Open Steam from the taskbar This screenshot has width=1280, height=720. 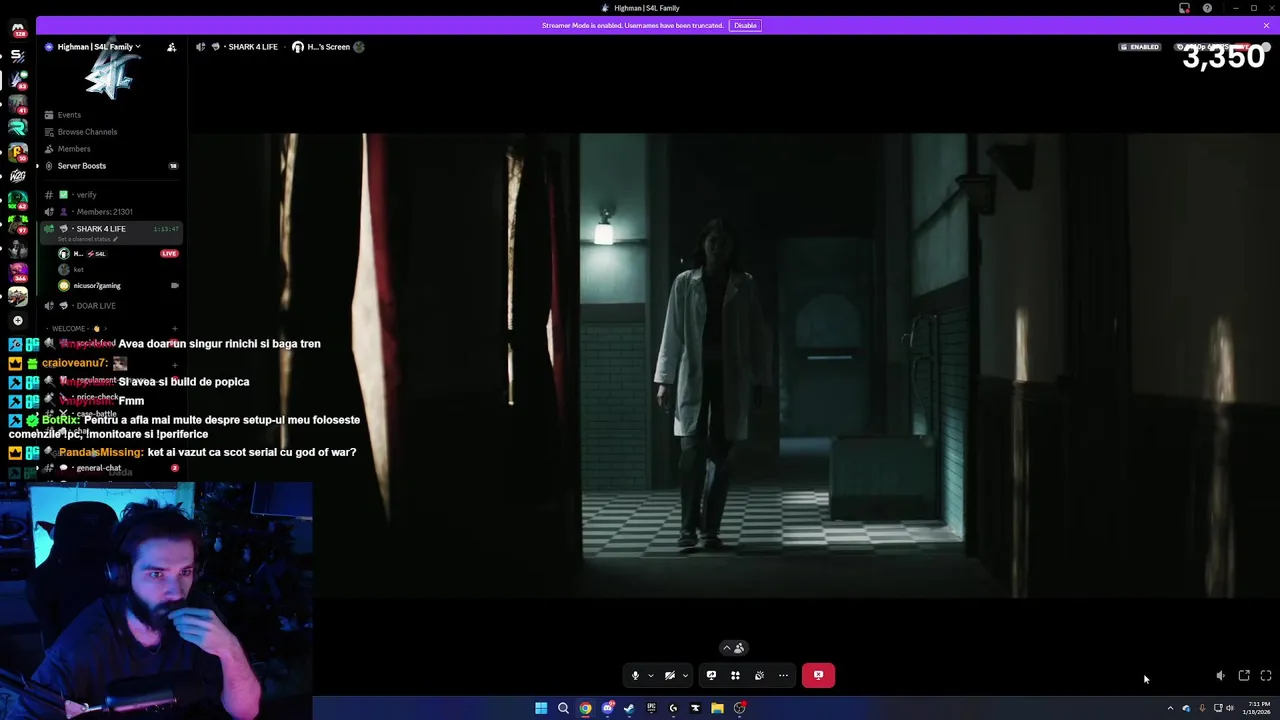point(629,708)
